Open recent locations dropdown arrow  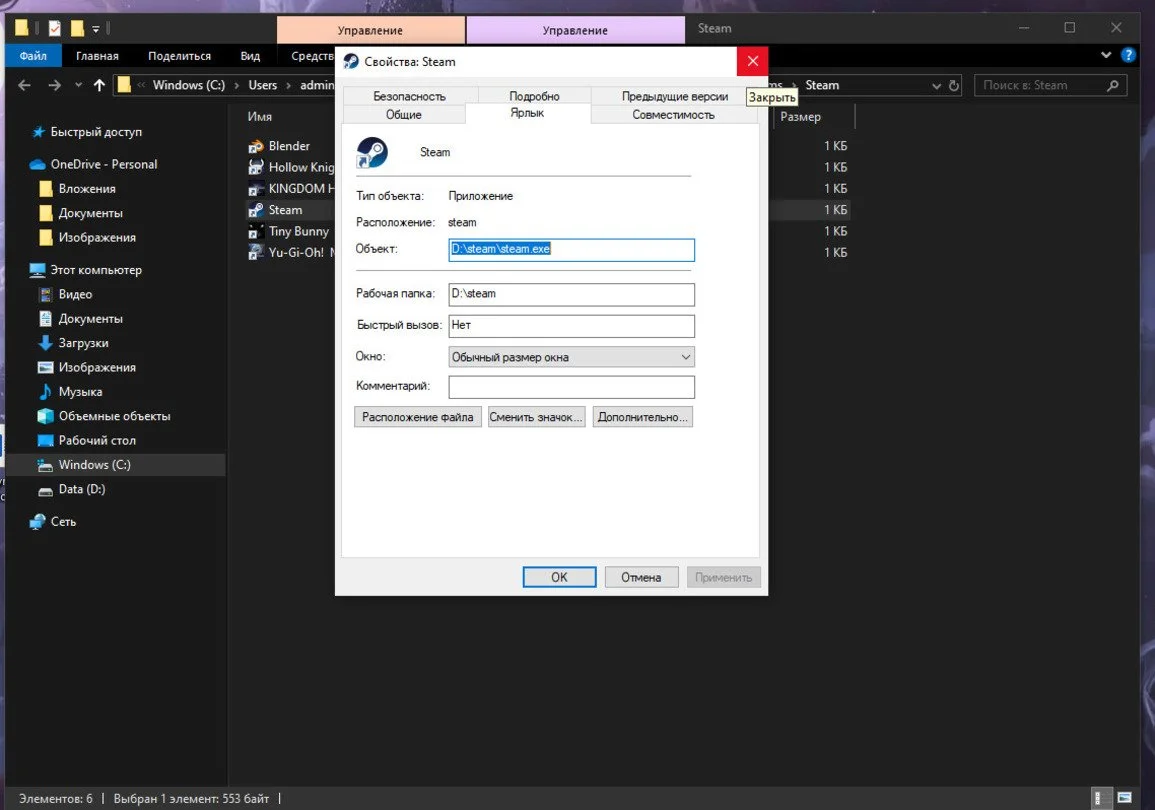click(78, 85)
